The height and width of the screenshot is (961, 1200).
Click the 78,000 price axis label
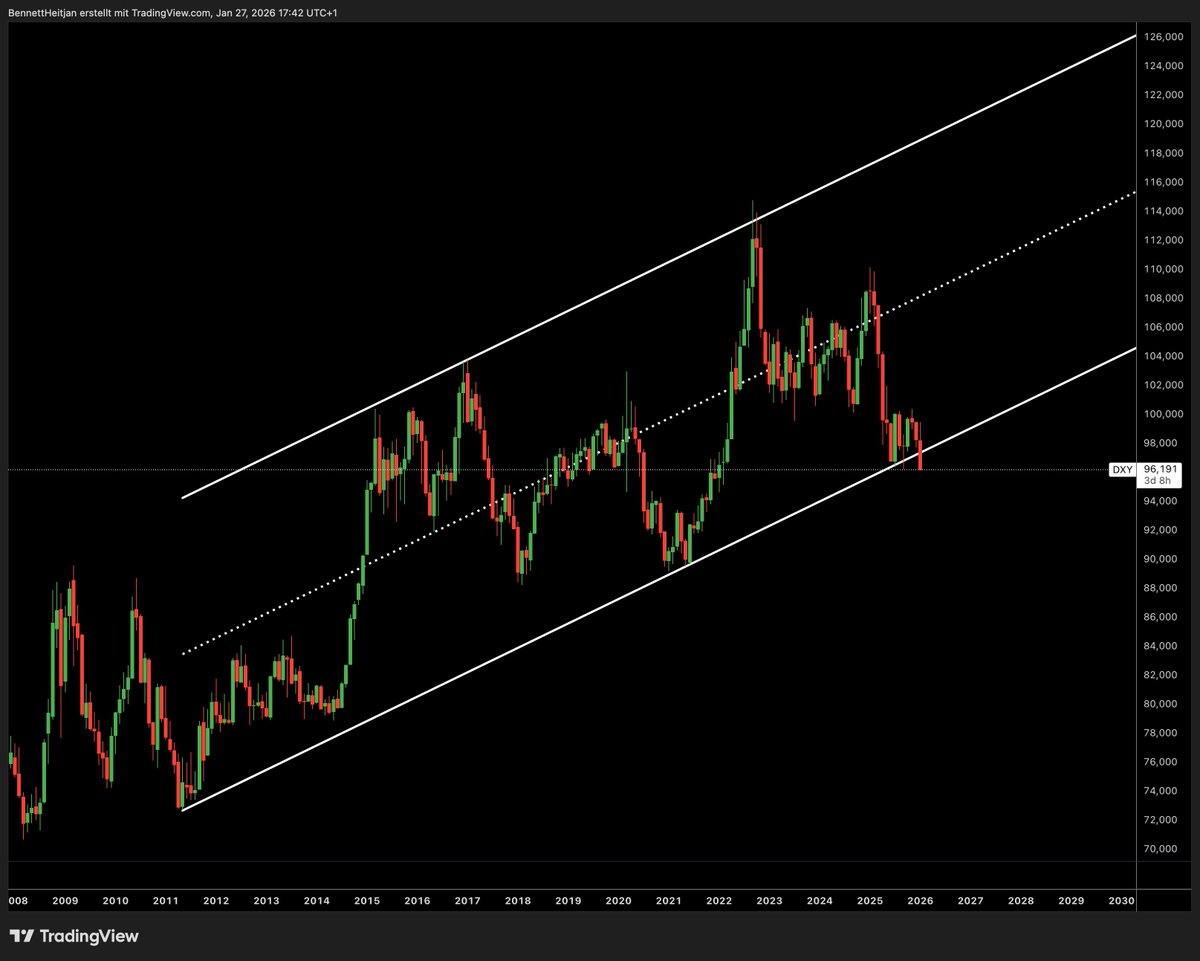point(1160,733)
